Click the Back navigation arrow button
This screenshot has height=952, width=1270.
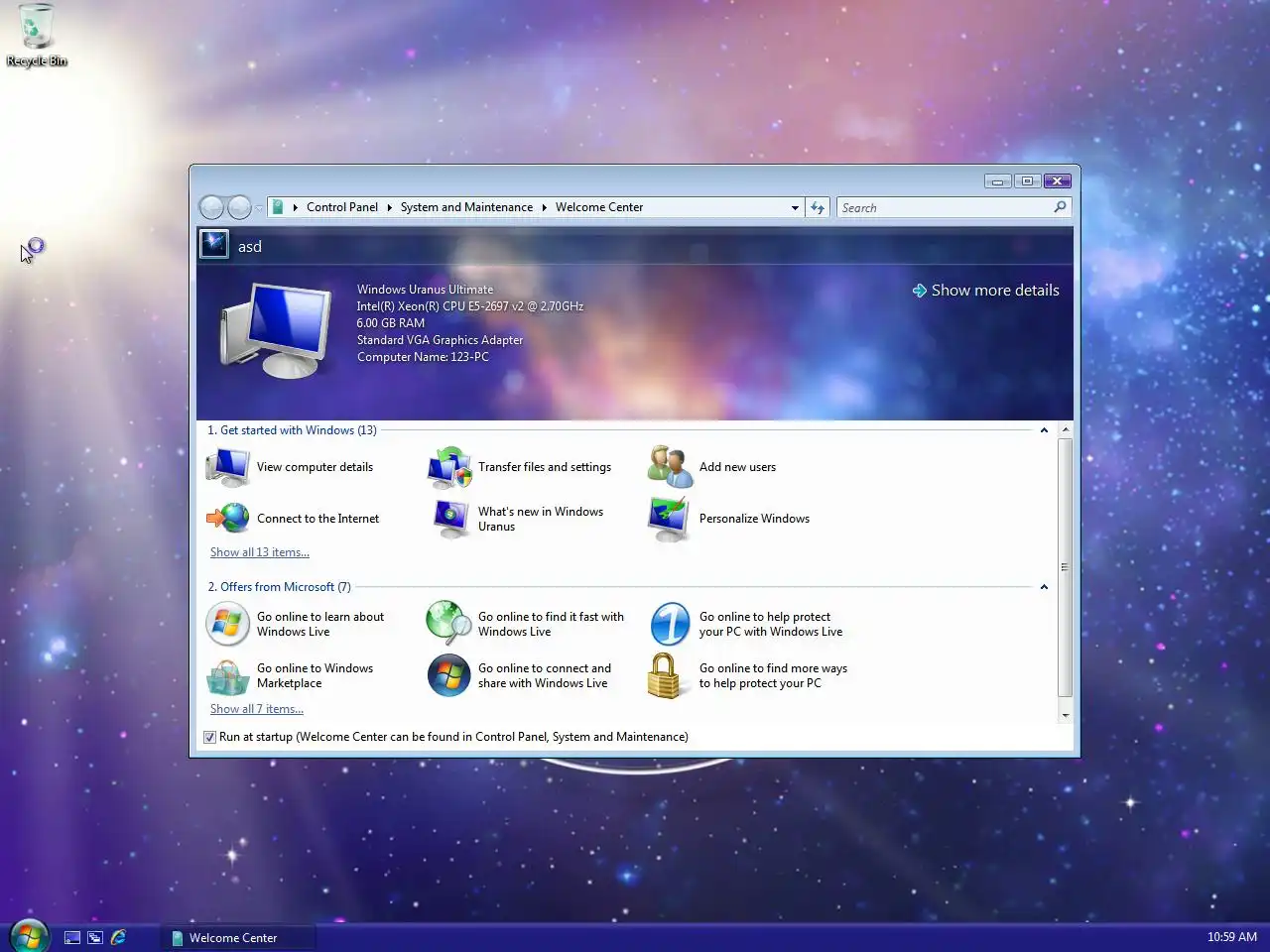pyautogui.click(x=212, y=207)
